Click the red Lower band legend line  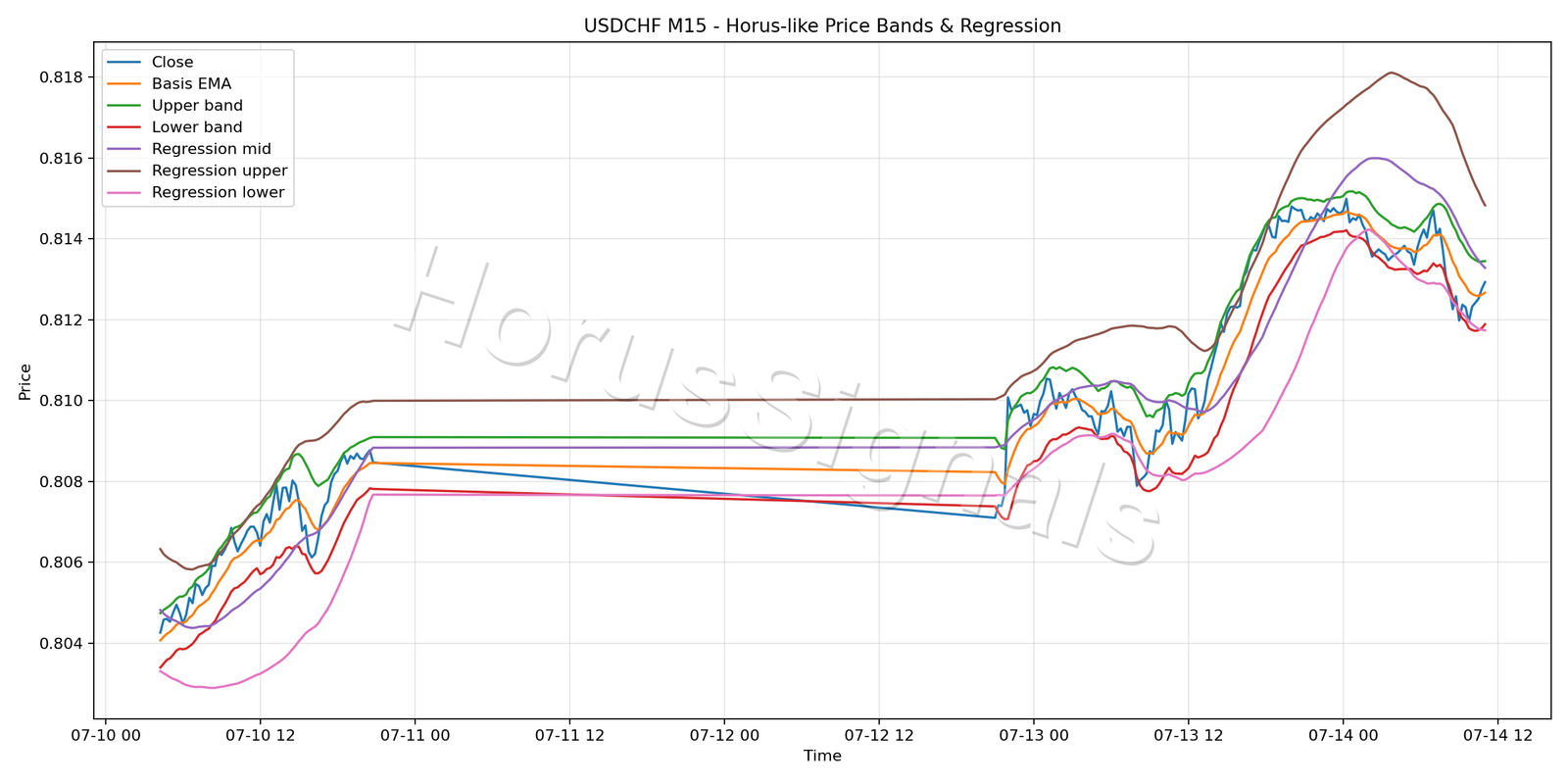[123, 127]
